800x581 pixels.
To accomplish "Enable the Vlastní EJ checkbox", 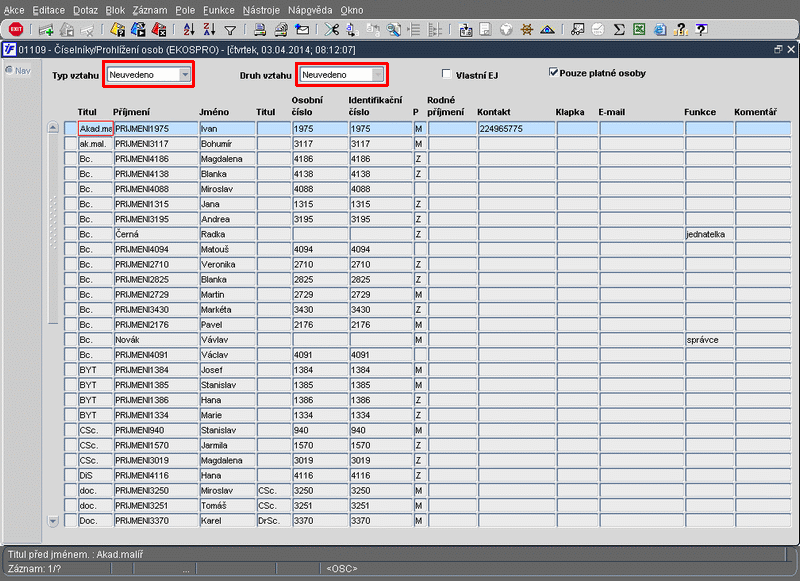I will [447, 73].
